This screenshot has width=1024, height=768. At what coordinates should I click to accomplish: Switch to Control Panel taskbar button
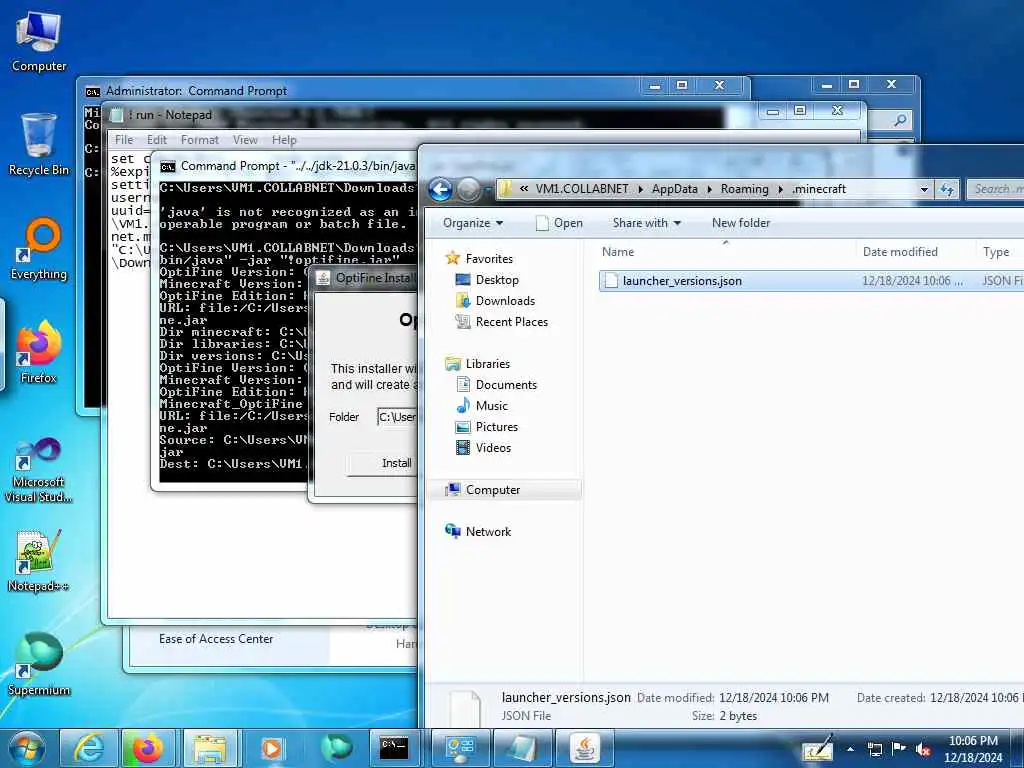click(460, 748)
